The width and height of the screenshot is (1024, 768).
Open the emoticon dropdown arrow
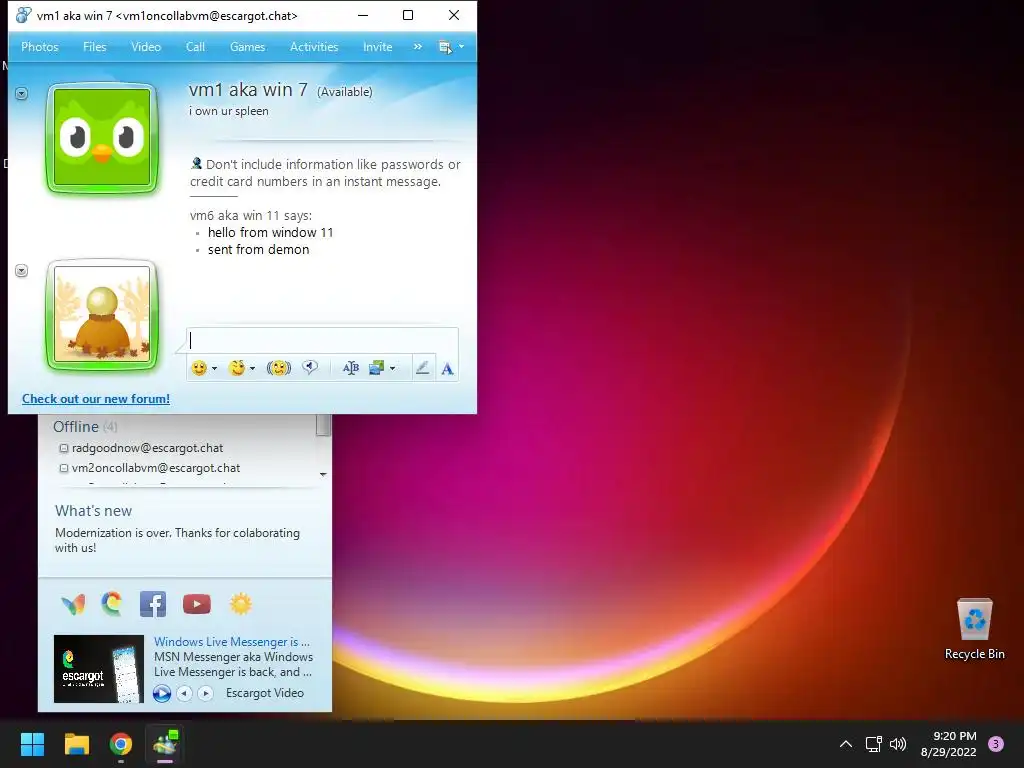(214, 368)
